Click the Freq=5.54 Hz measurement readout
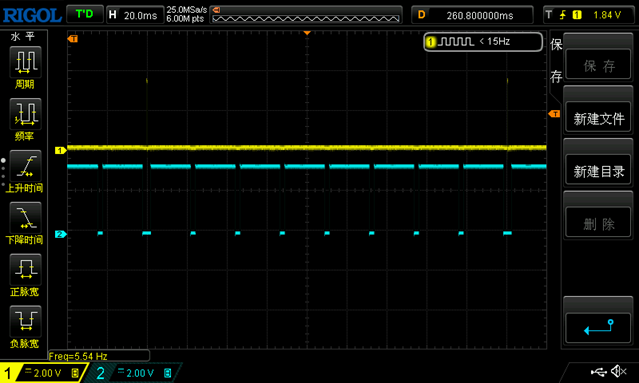Image resolution: width=639 pixels, height=383 pixels. [x=99, y=356]
